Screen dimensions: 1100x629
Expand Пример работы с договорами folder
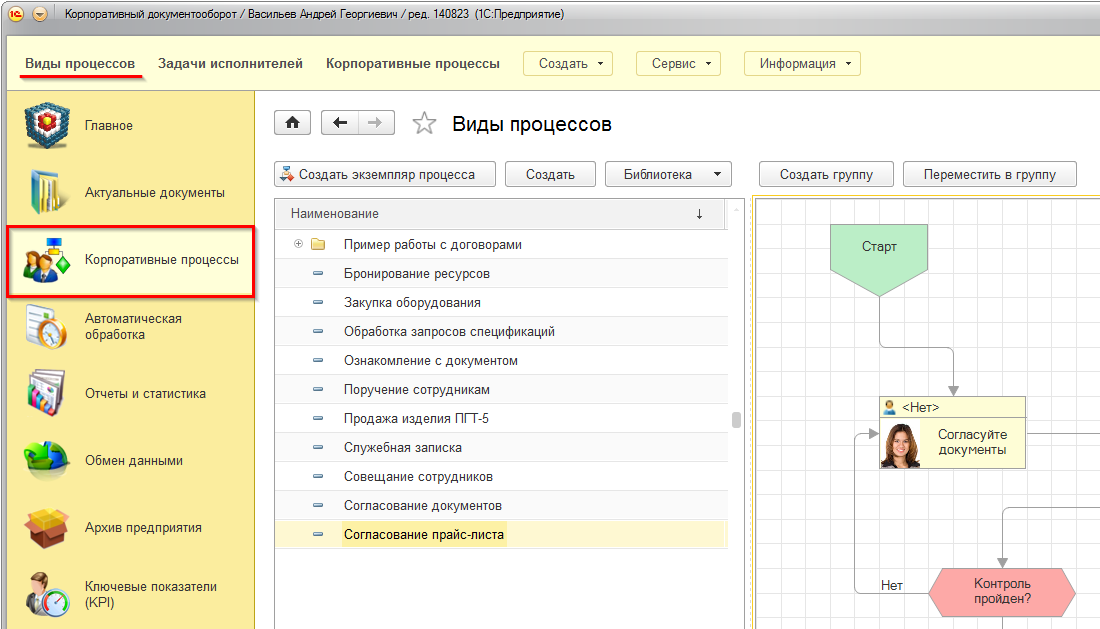coord(298,245)
